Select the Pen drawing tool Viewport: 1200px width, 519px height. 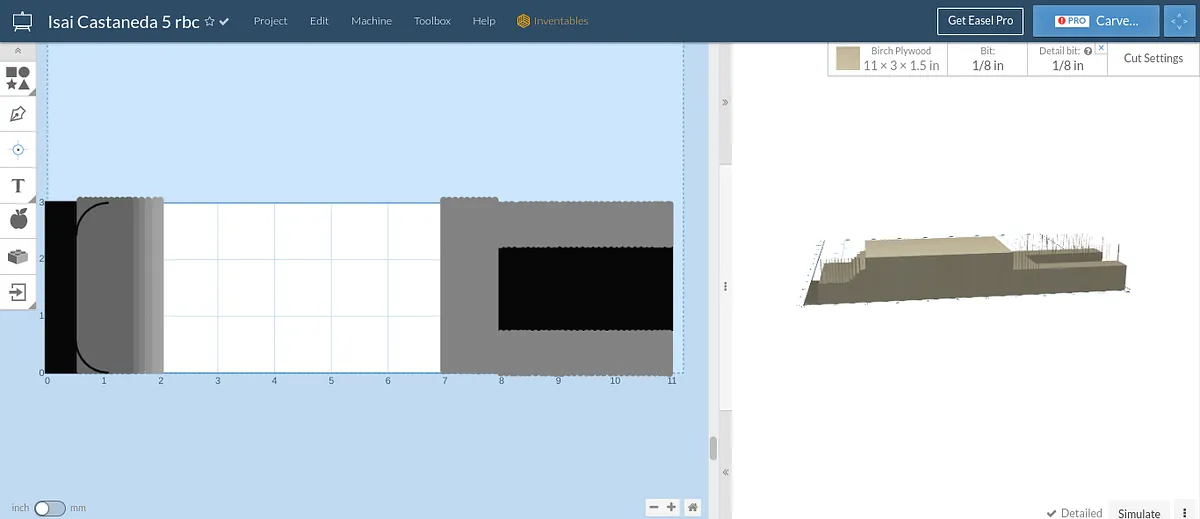click(17, 114)
